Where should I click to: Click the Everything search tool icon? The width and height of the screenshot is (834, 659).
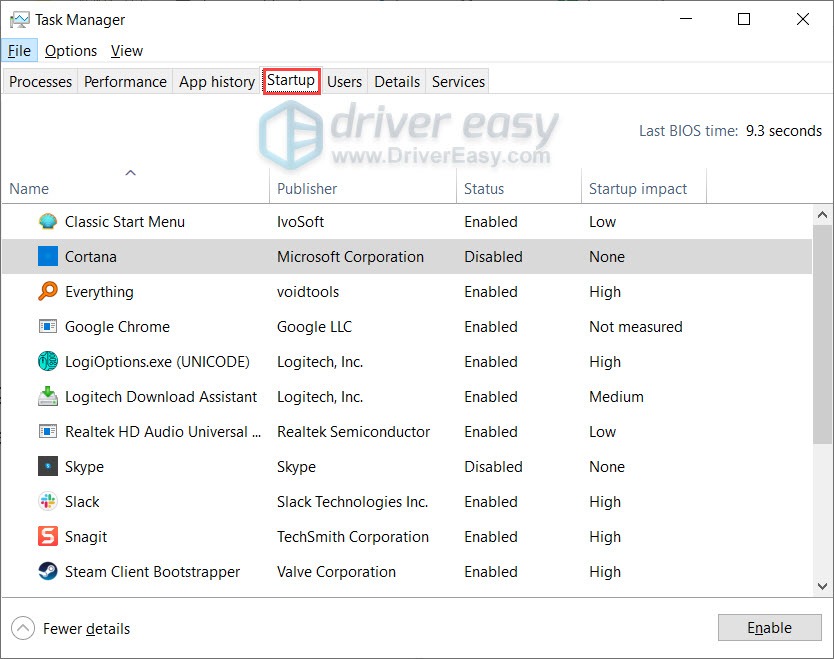pos(48,291)
